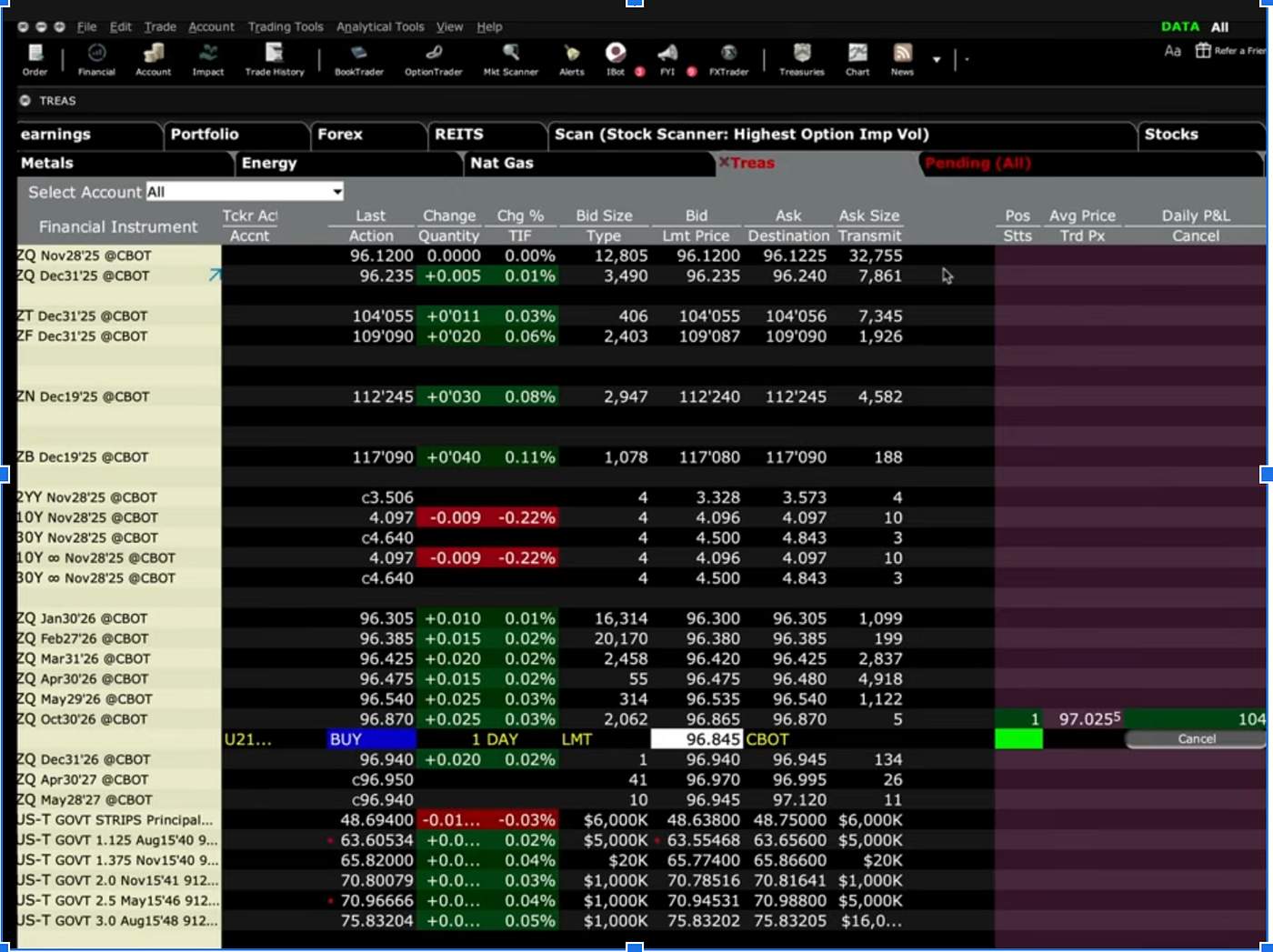Click the blue arrow icon on ZQ Dec31'25 row
Screen dimensions: 1273x952
(215, 275)
